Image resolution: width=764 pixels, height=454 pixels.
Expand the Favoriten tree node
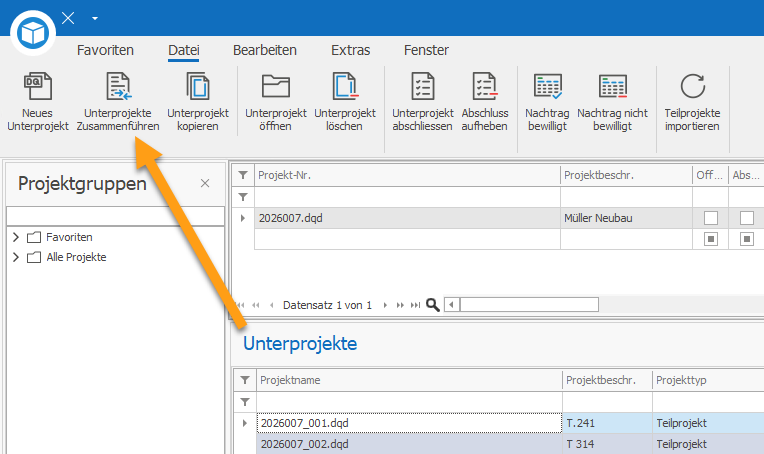click(x=16, y=237)
